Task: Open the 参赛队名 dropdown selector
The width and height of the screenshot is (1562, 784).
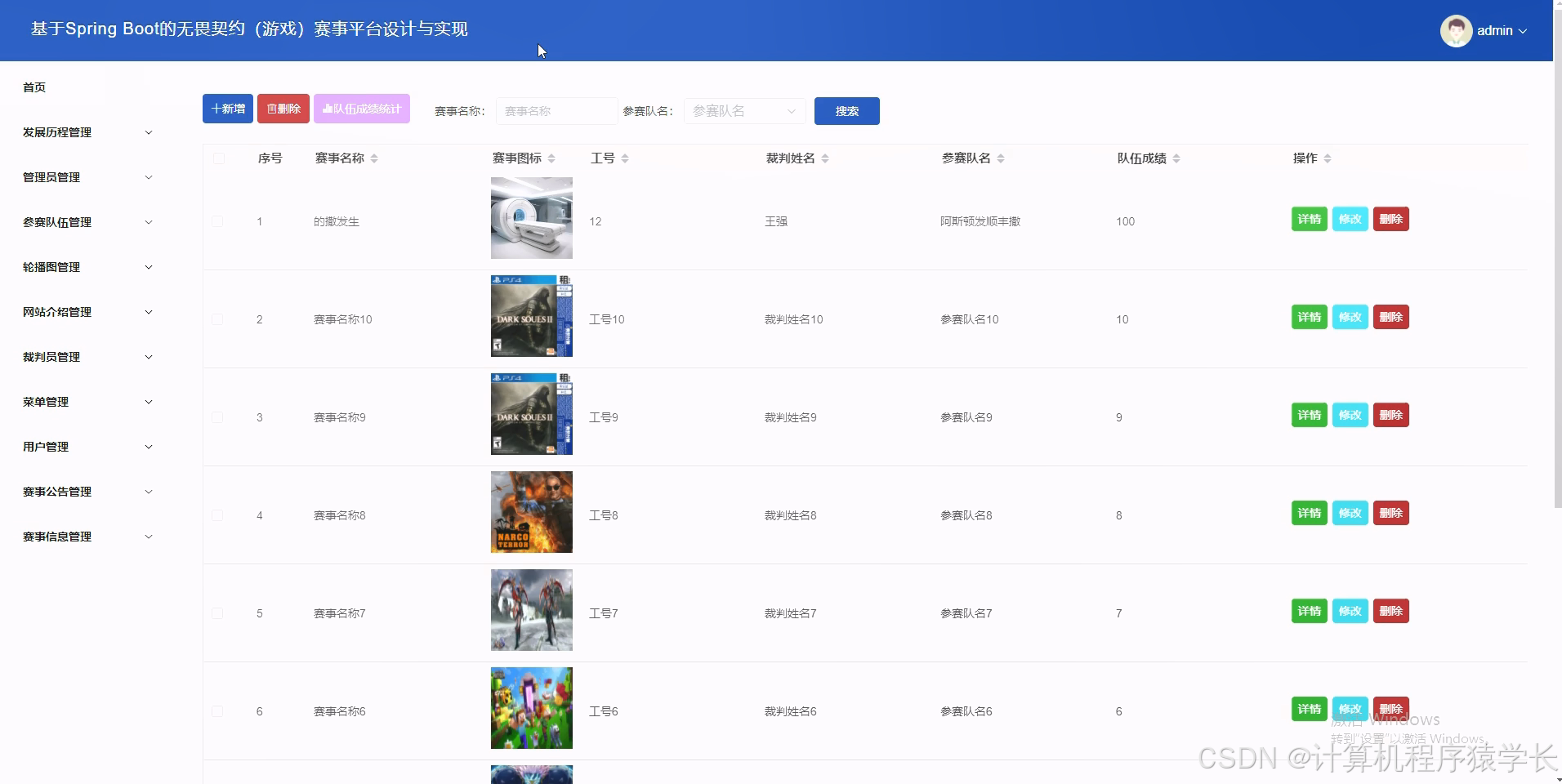Action: point(743,110)
